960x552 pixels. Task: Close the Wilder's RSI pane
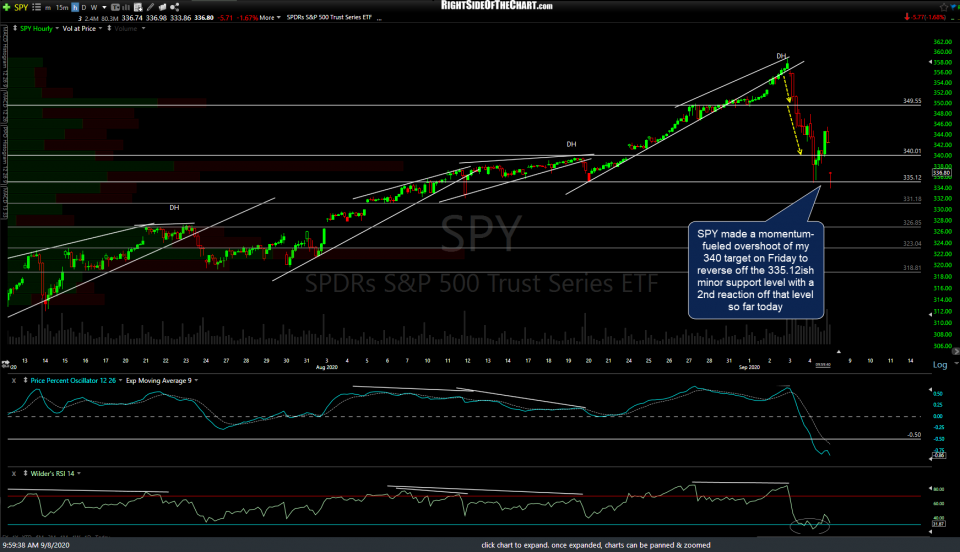coord(13,474)
